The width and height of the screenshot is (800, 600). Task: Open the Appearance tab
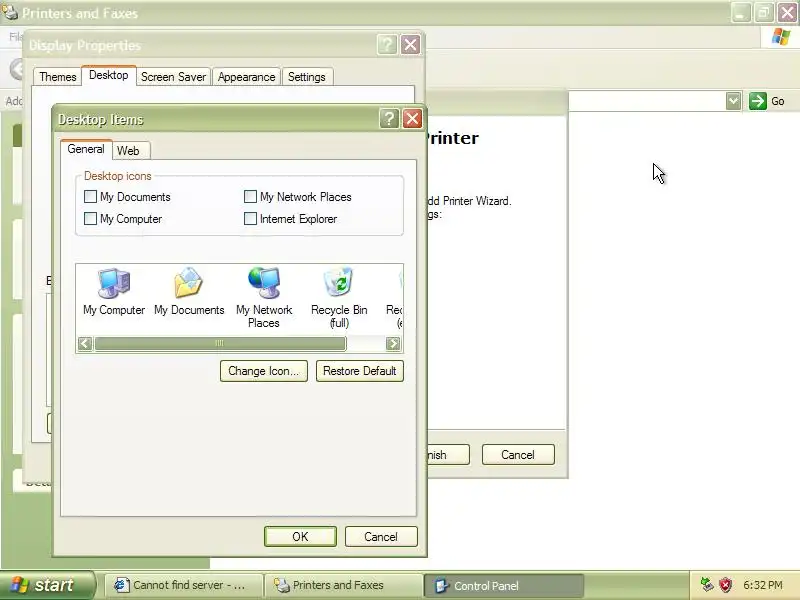pos(246,77)
